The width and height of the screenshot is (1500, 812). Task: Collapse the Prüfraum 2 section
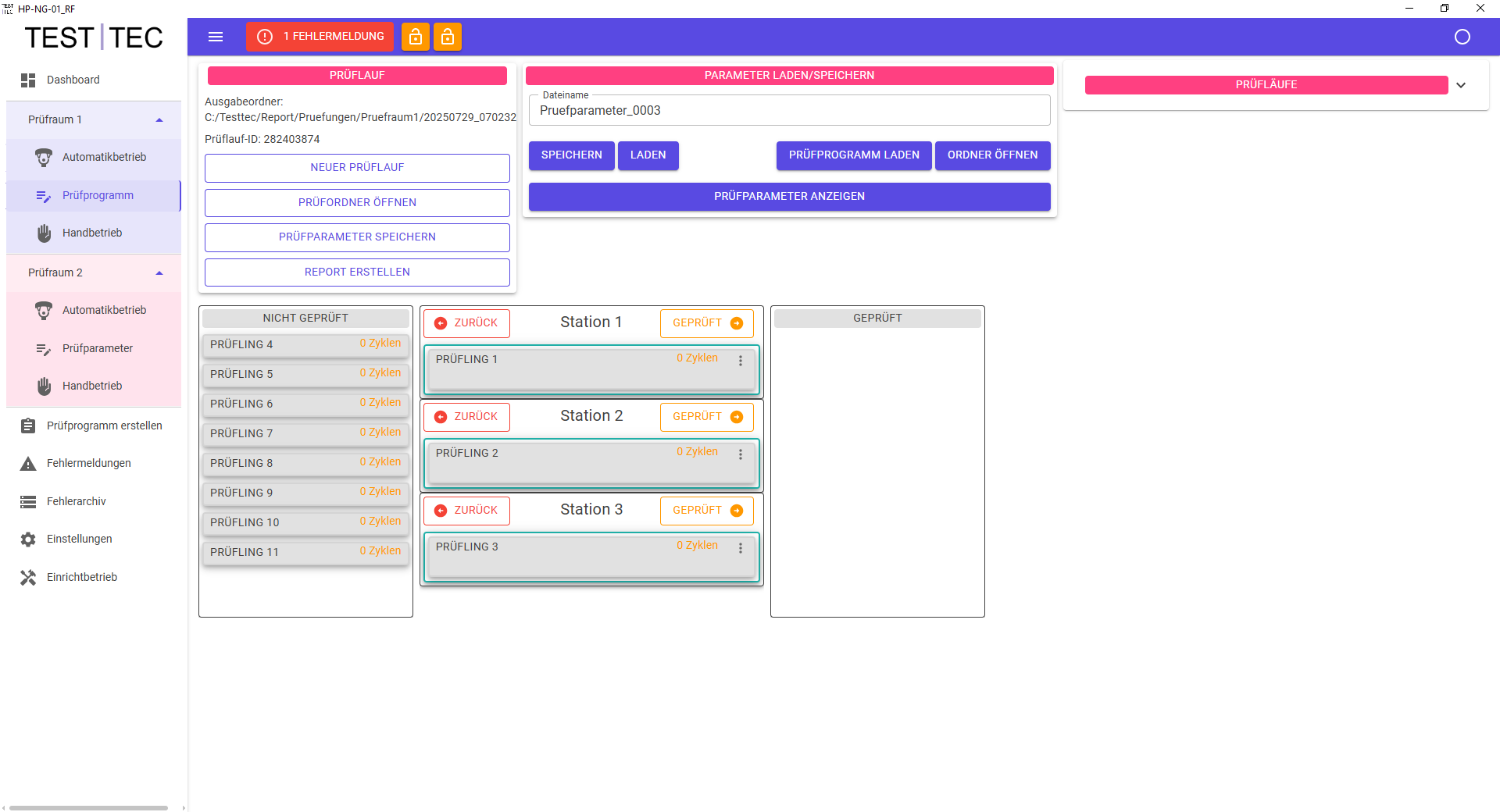159,273
